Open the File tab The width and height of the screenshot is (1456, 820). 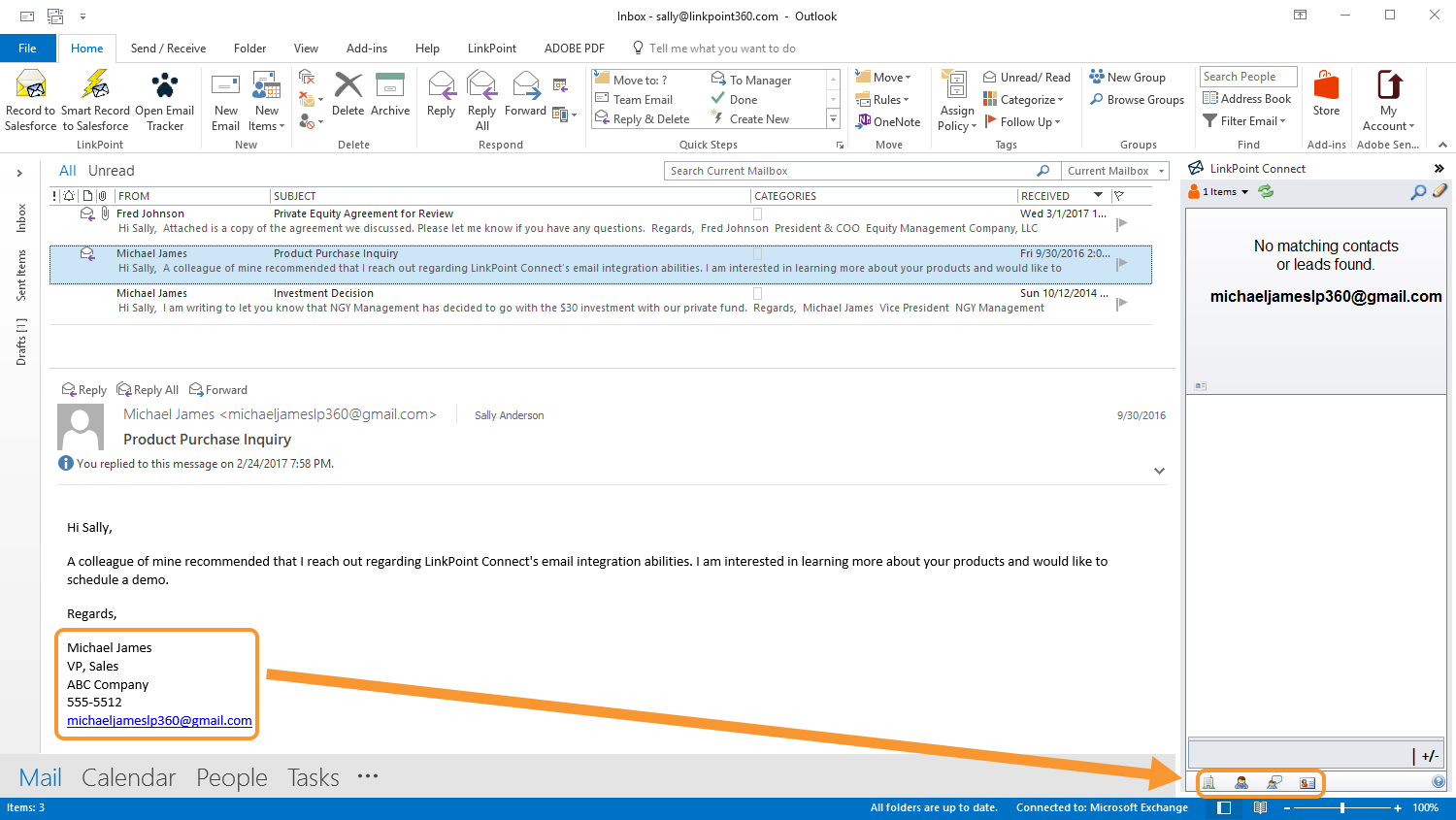[x=27, y=49]
